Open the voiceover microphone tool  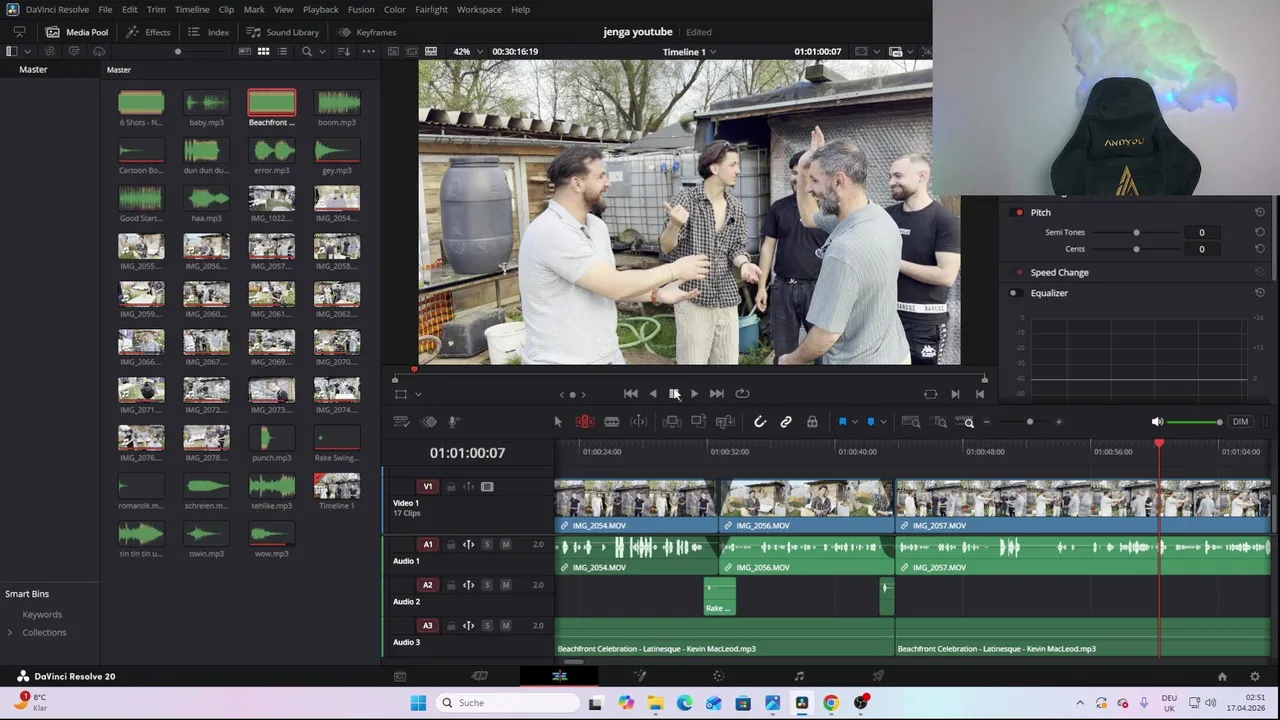coord(453,422)
